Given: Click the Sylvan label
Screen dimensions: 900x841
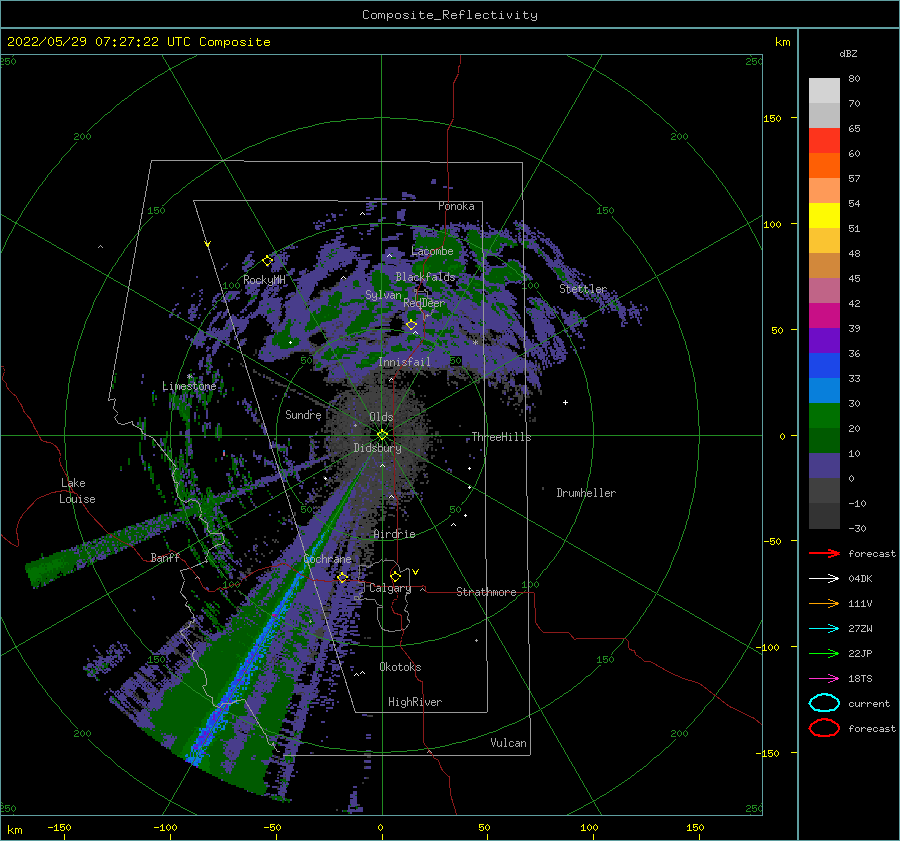Looking at the screenshot, I should click(383, 295).
